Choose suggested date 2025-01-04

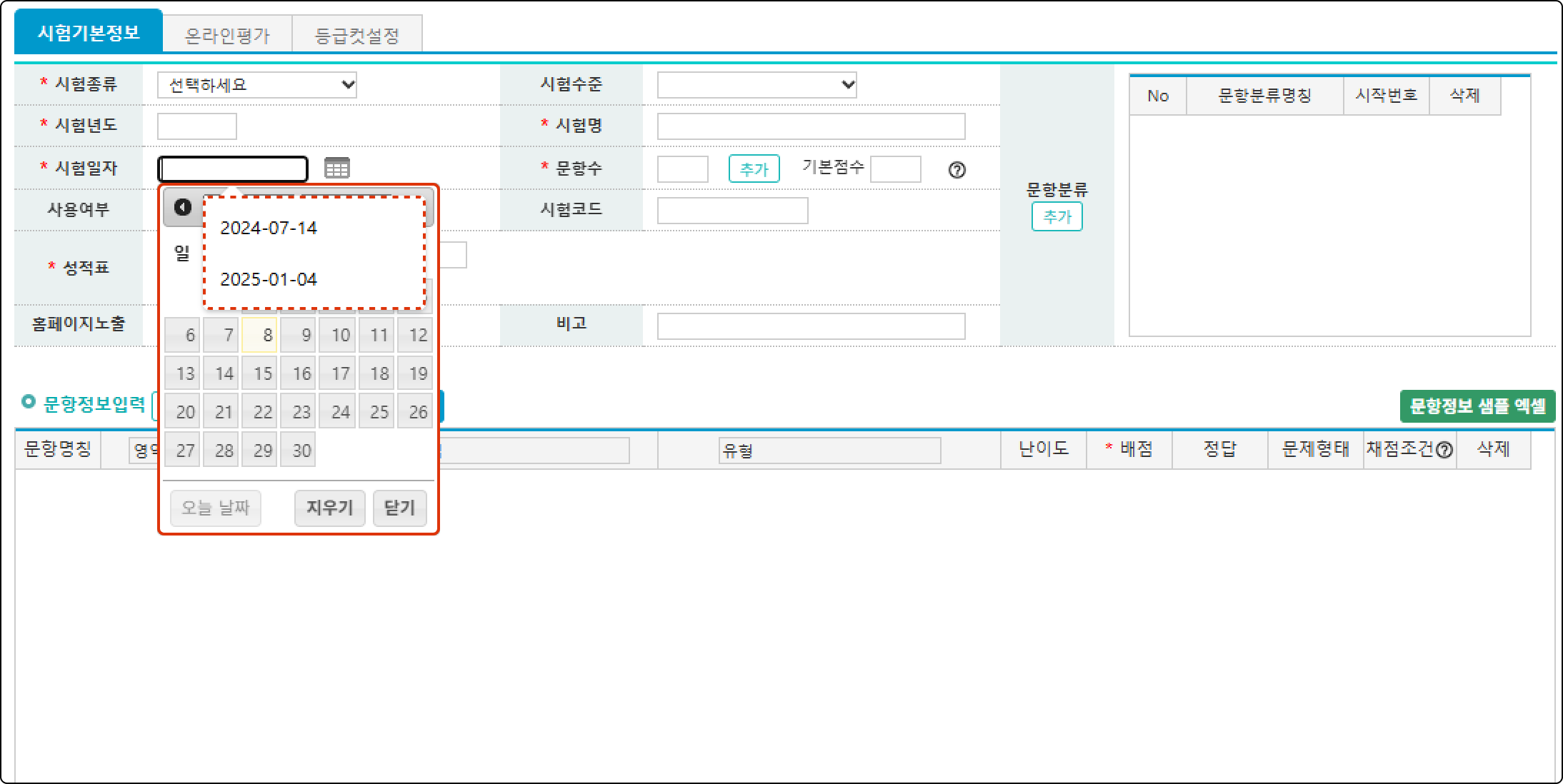coord(269,279)
